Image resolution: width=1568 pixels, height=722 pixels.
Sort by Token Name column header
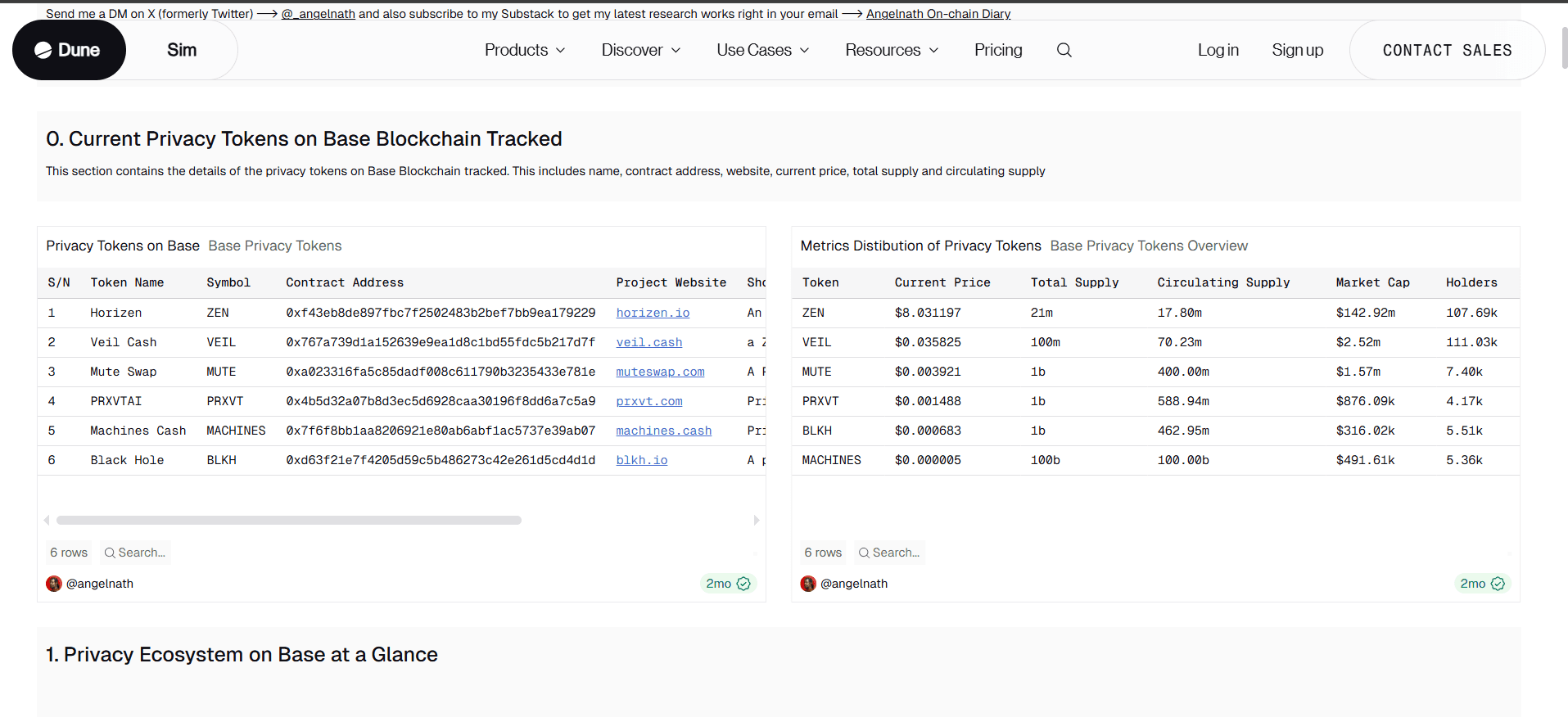pos(127,282)
